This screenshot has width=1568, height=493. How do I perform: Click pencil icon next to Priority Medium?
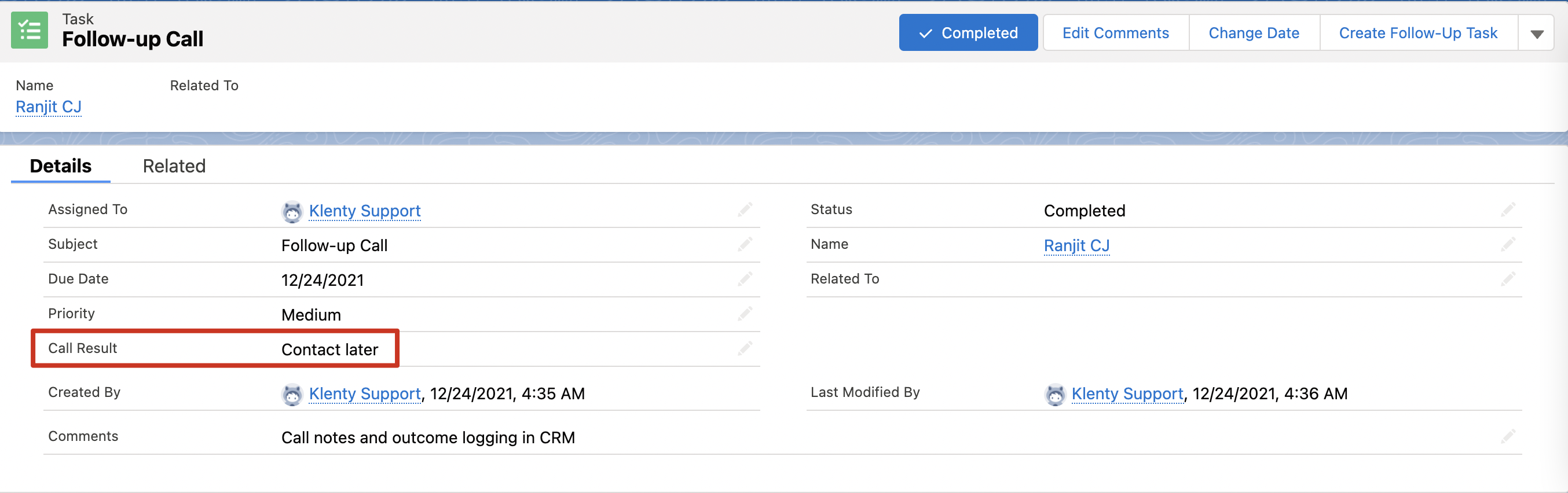coord(745,314)
